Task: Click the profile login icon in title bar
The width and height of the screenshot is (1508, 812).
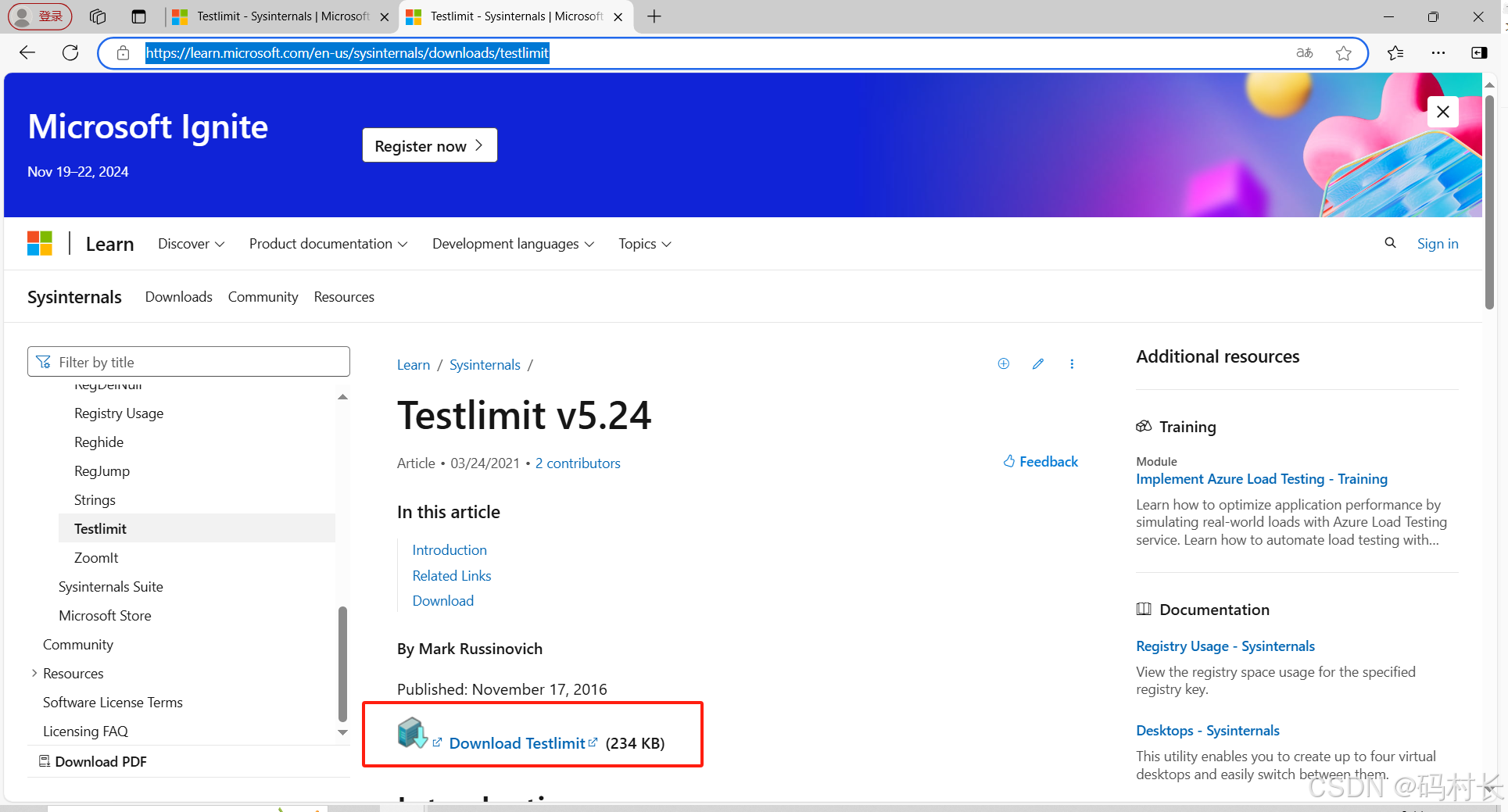Action: coord(40,16)
